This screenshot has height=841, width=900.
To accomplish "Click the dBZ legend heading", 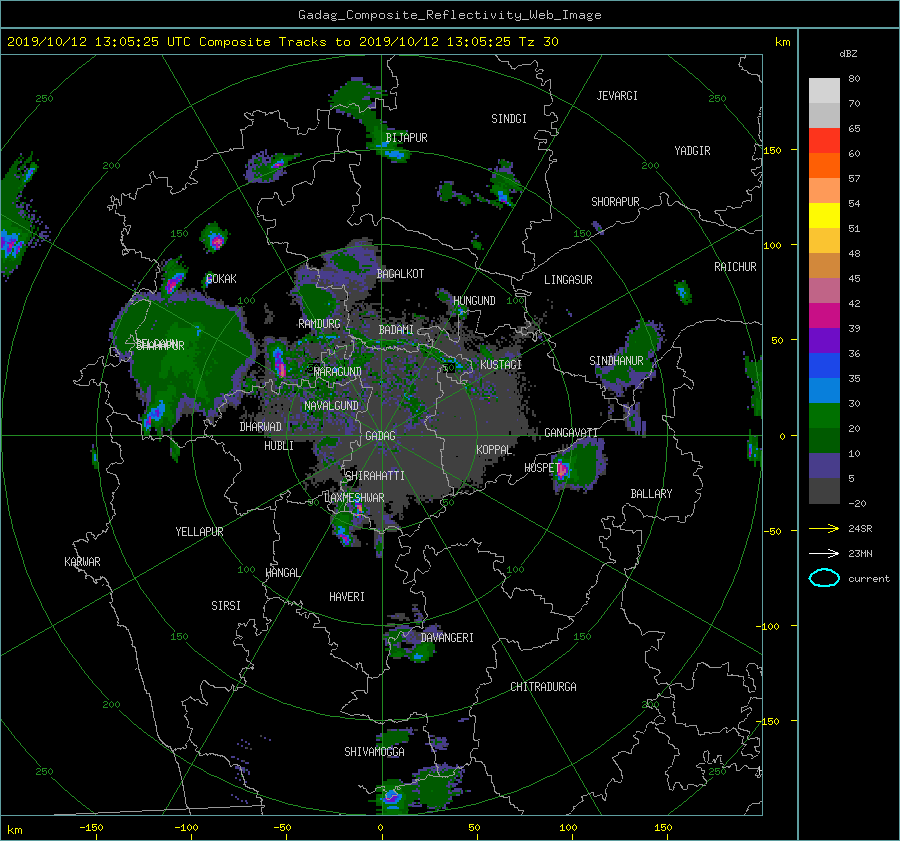I will click(x=848, y=54).
